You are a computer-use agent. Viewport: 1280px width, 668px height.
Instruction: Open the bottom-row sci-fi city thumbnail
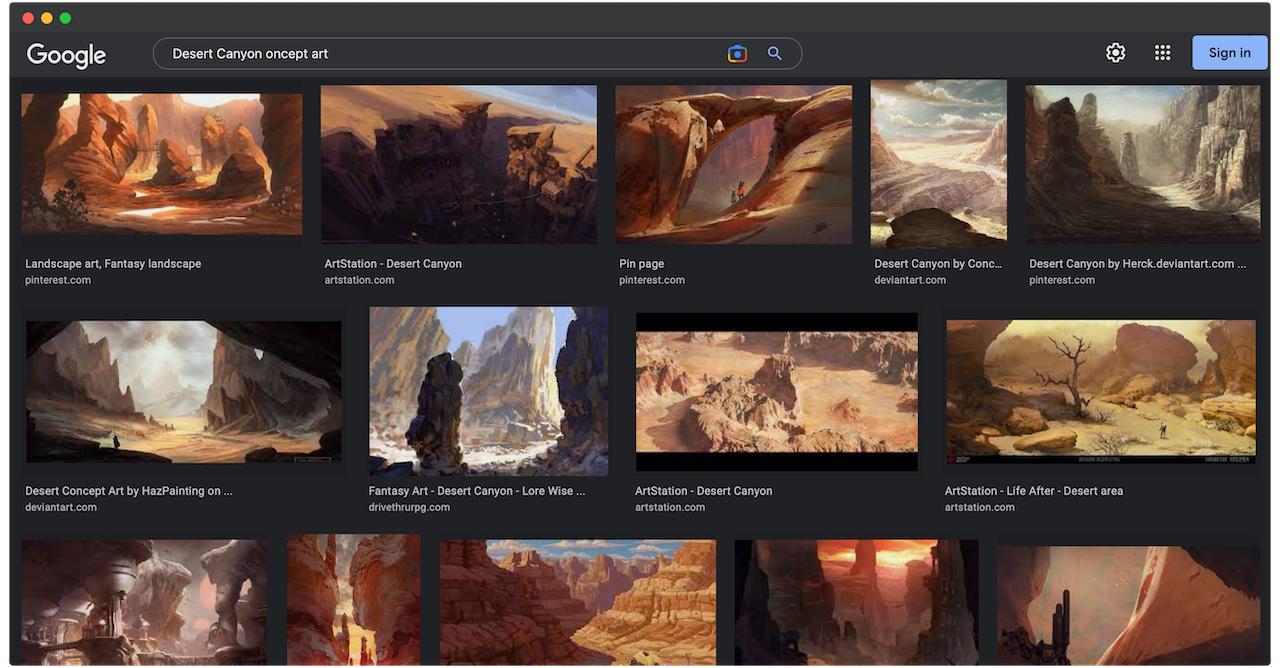(x=144, y=602)
